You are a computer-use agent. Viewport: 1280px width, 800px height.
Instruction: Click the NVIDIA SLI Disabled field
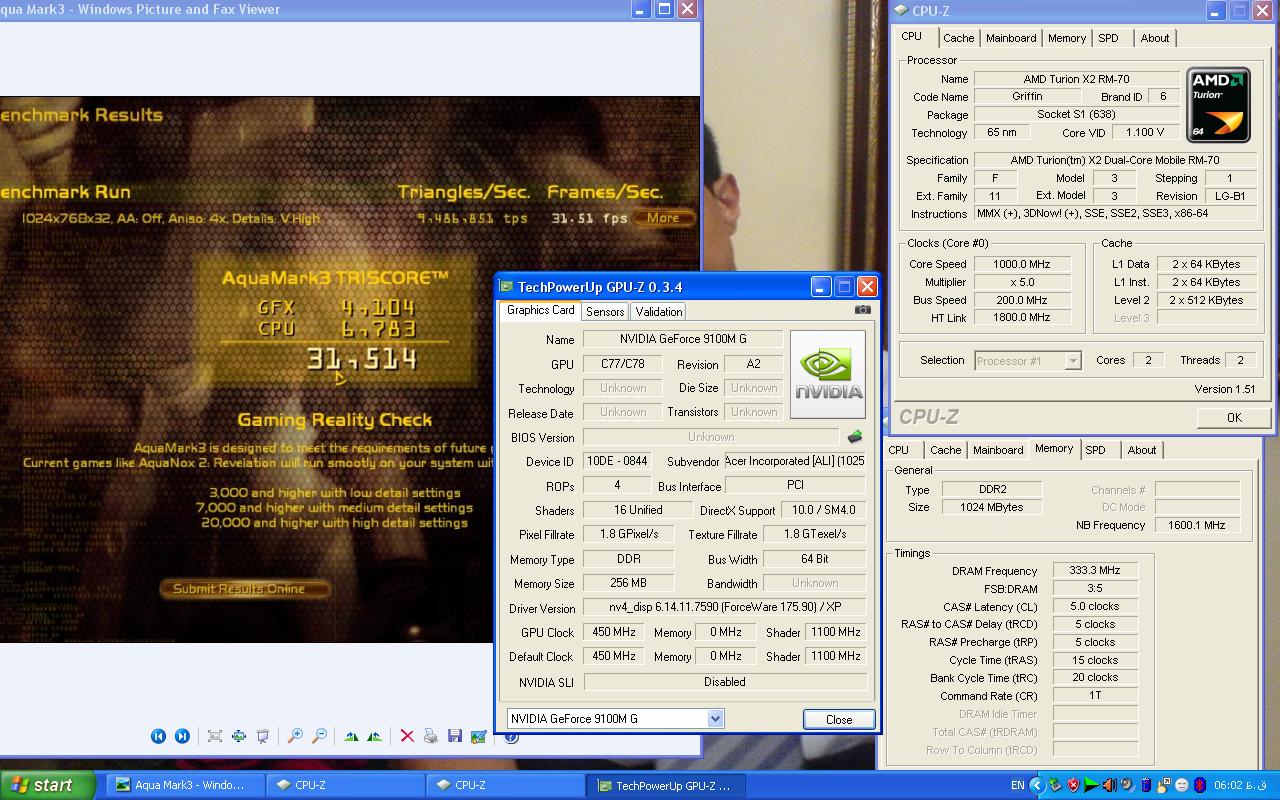[725, 682]
